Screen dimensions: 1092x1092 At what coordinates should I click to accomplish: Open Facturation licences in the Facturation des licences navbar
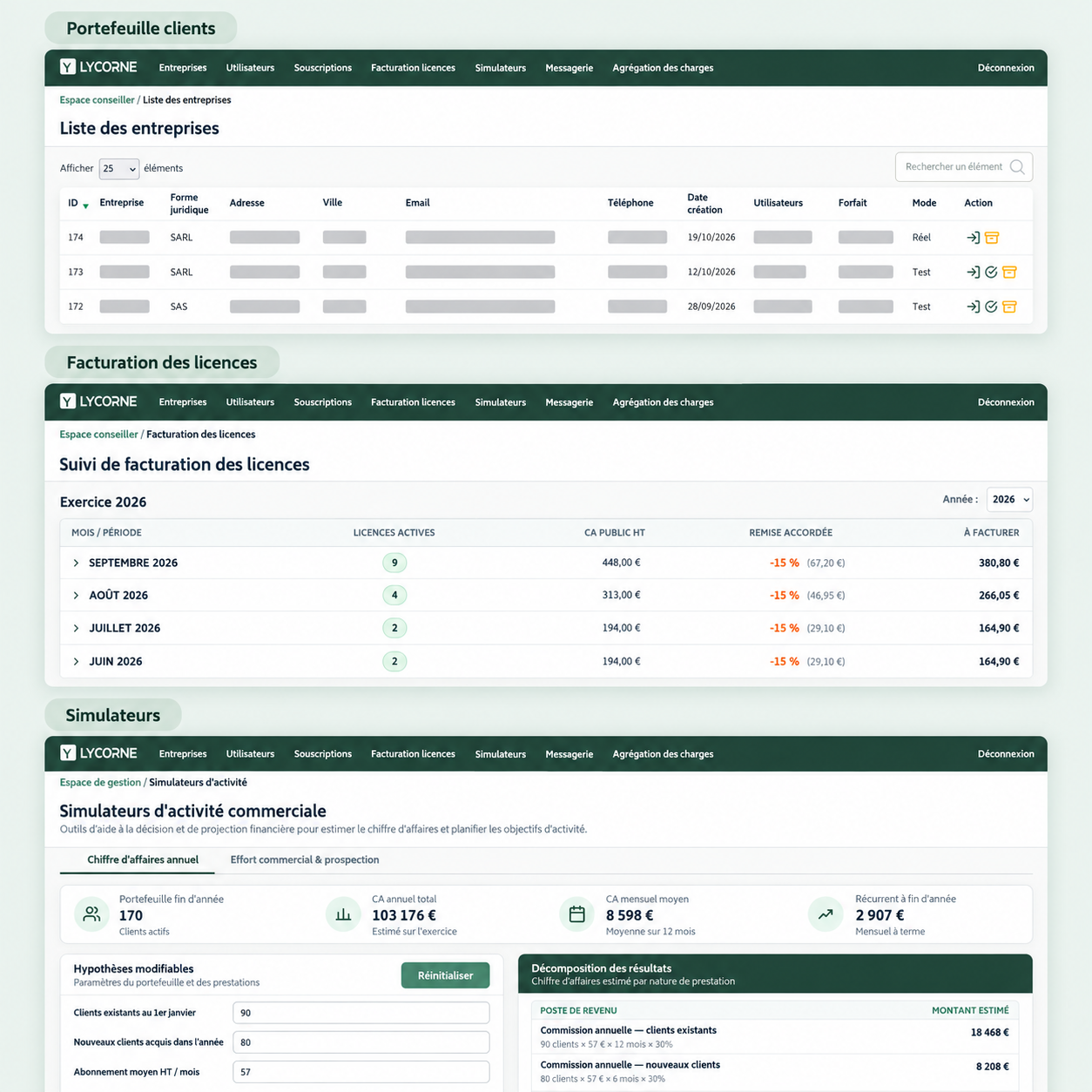413,402
